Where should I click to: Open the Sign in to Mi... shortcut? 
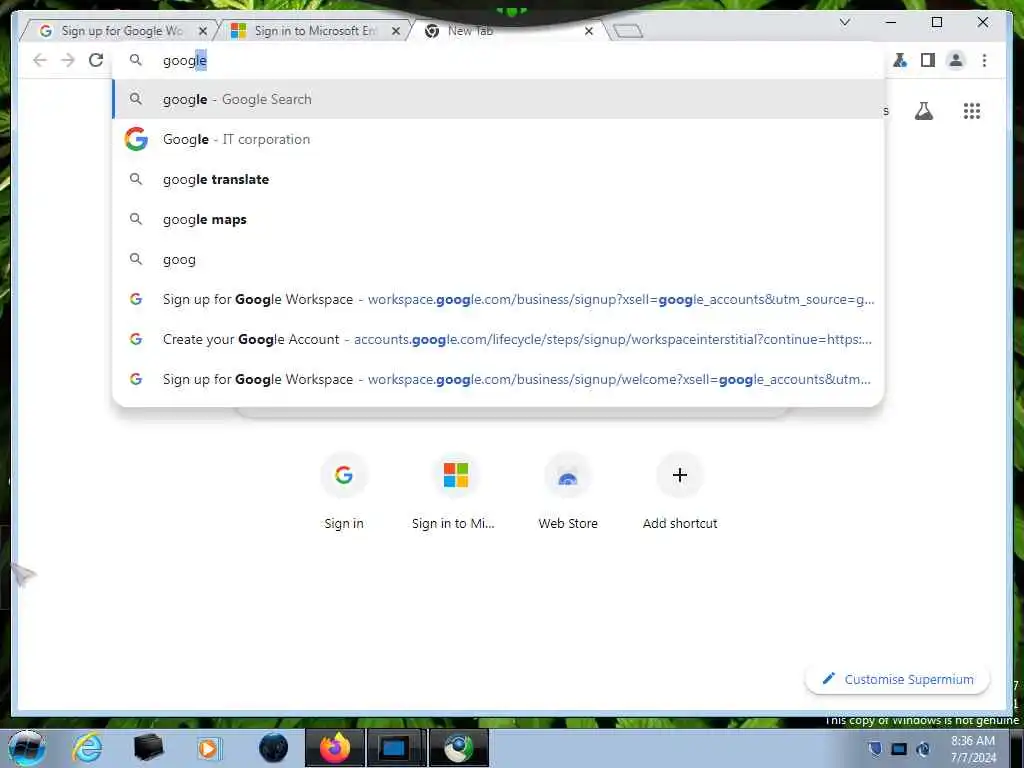[x=455, y=490]
